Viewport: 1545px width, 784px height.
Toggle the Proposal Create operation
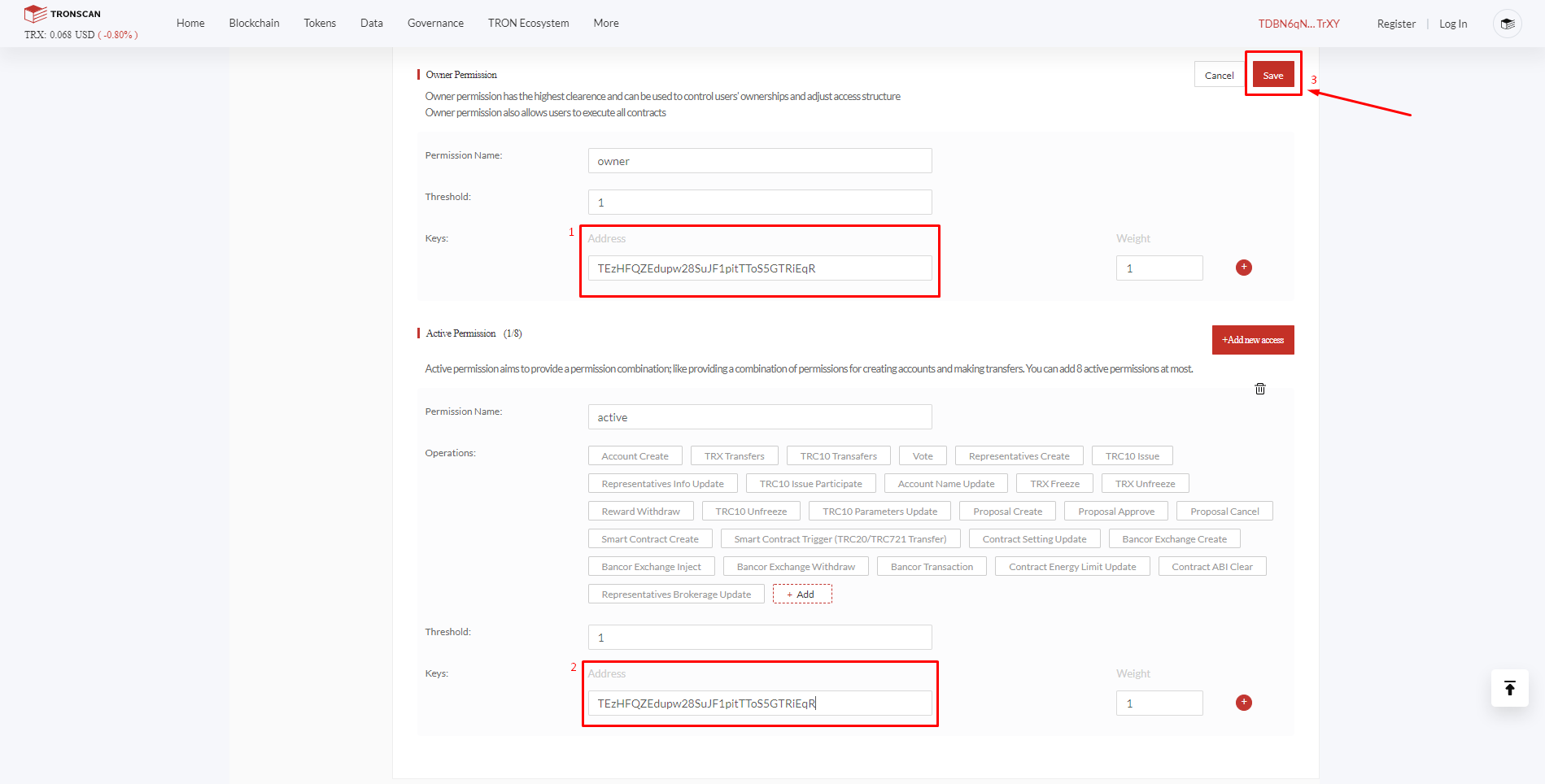coord(1008,512)
